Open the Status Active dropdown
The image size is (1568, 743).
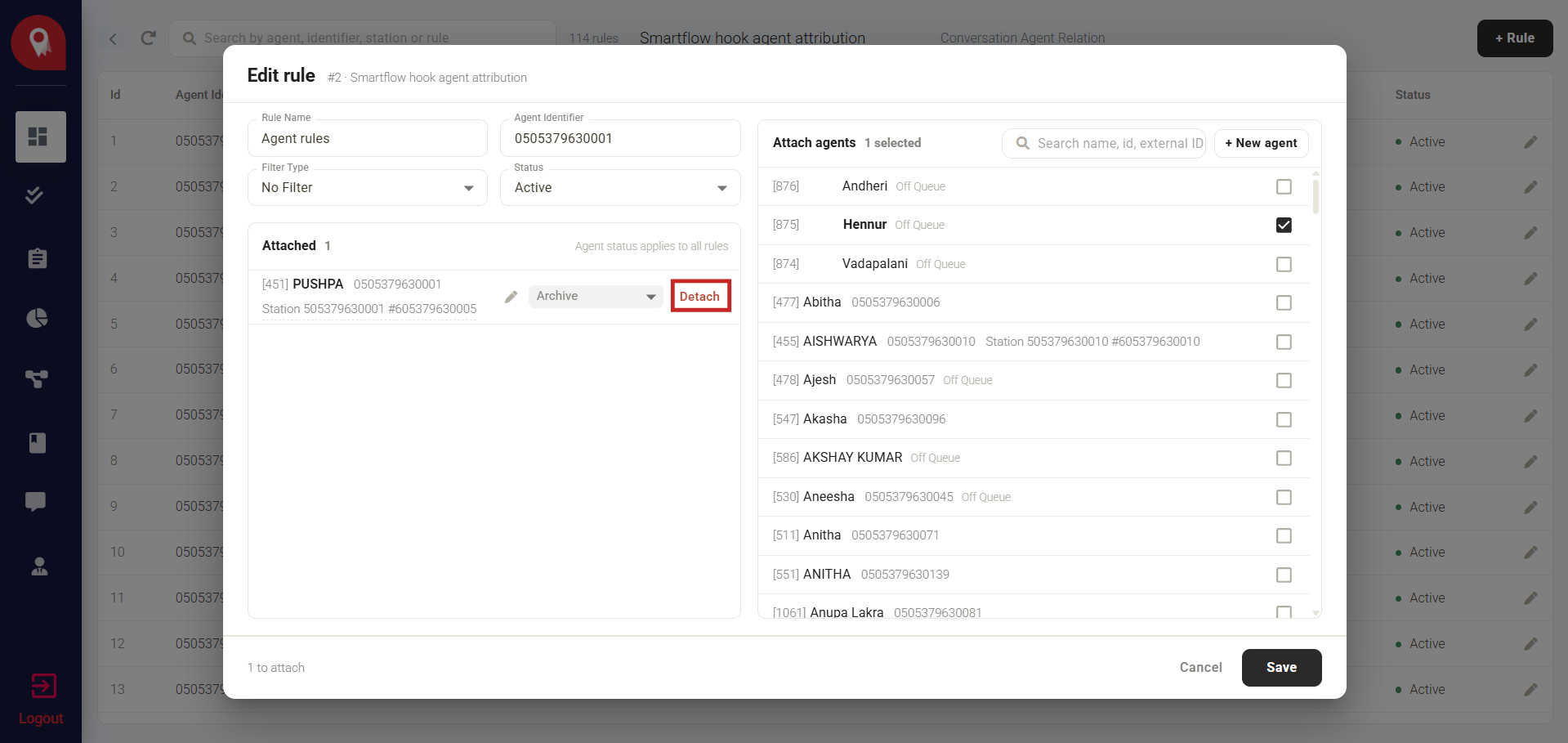click(620, 188)
